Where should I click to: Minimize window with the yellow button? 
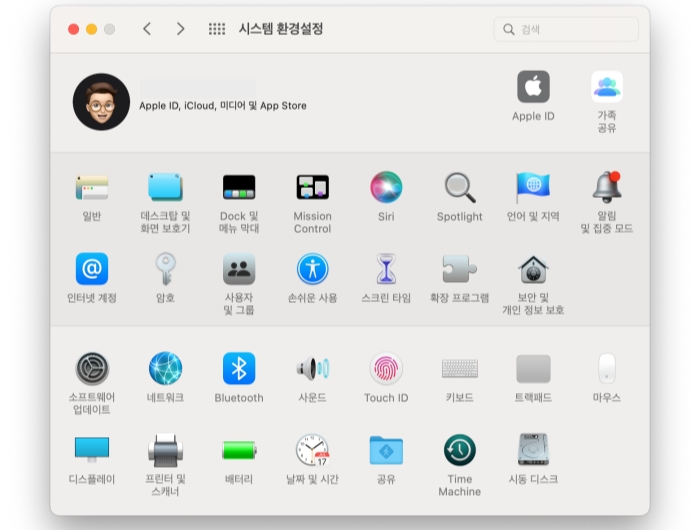[92, 29]
